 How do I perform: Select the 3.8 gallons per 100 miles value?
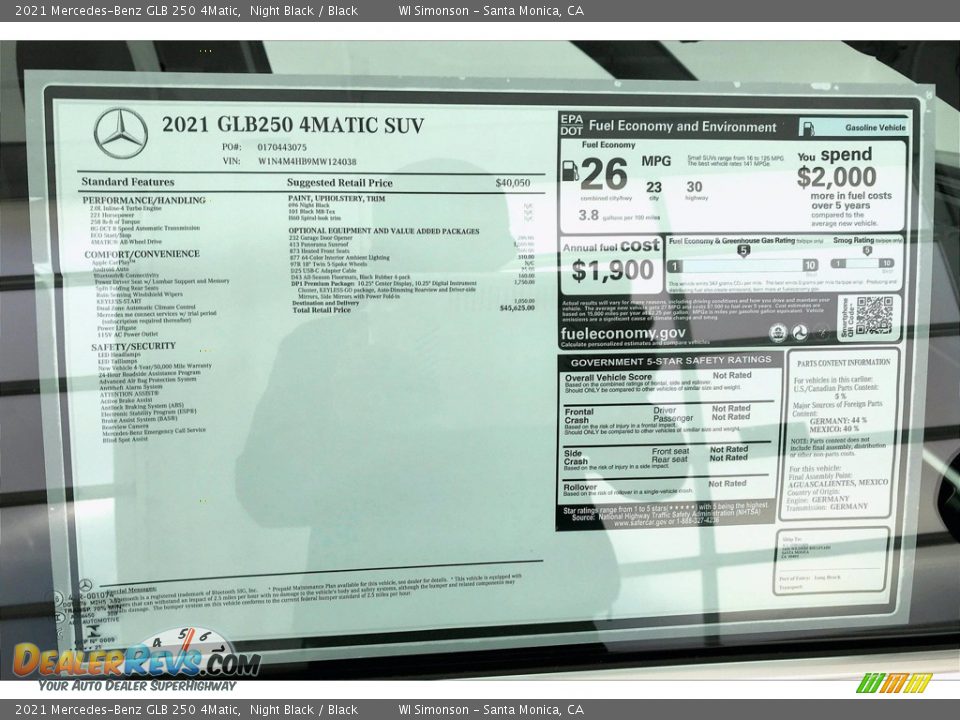pos(588,215)
